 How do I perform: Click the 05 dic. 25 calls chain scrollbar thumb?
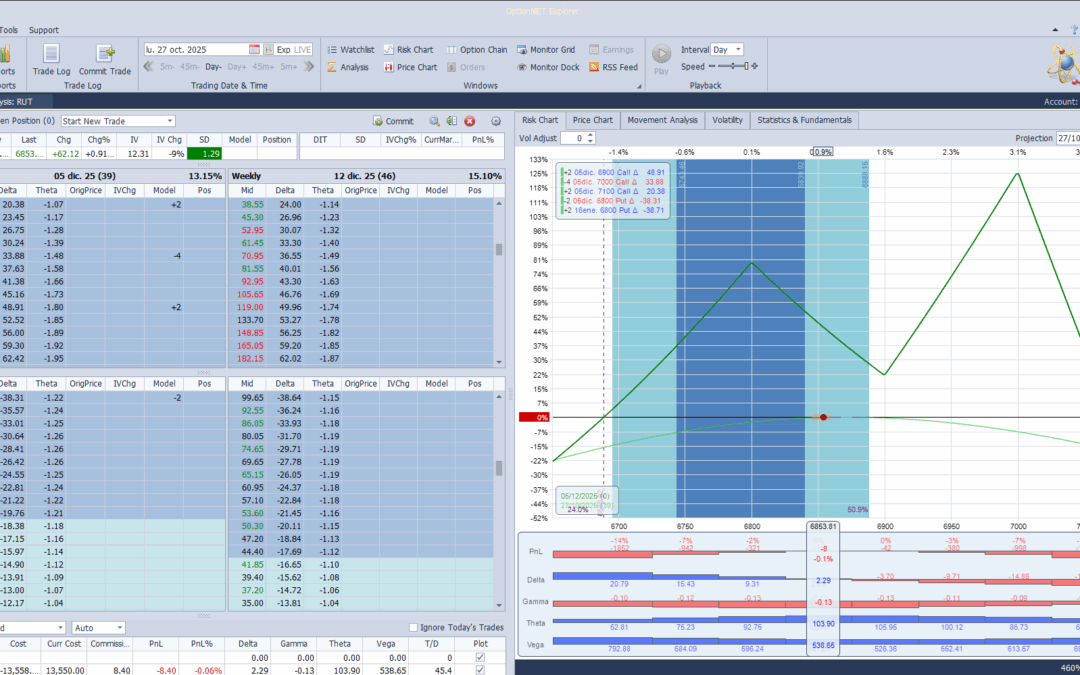[499, 249]
